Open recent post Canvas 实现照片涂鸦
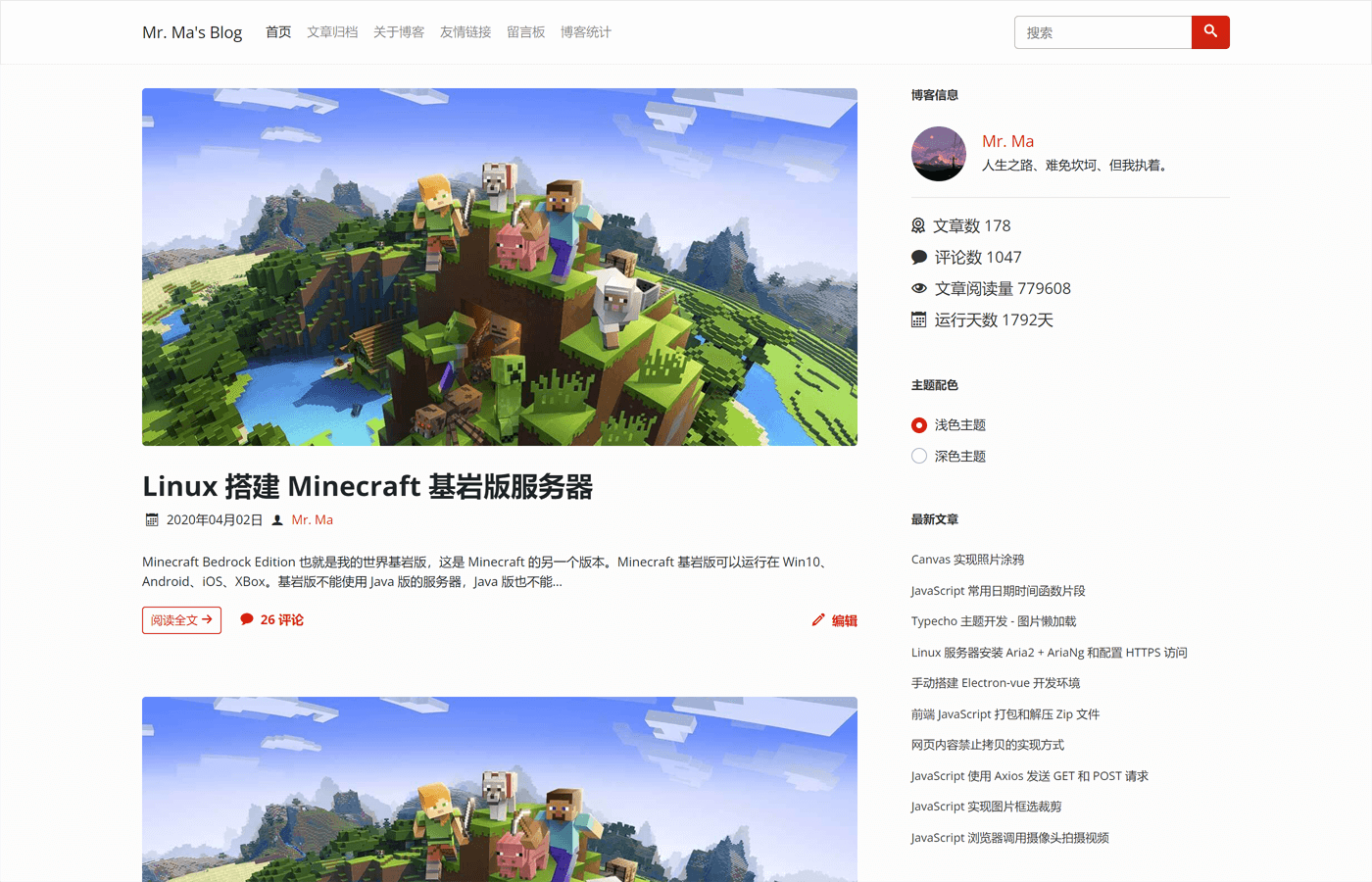Image resolution: width=1372 pixels, height=882 pixels. point(967,560)
